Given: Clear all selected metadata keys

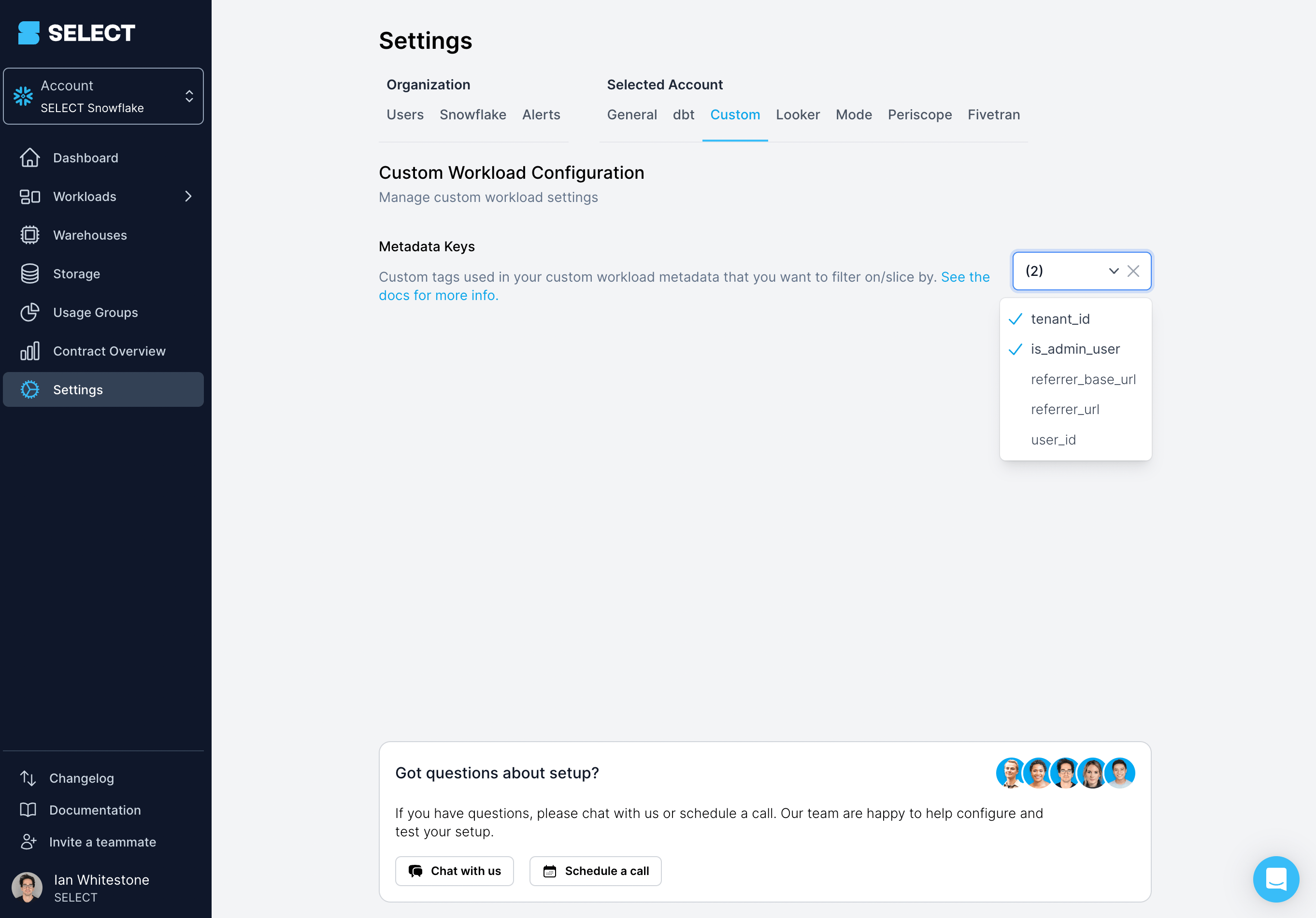Looking at the screenshot, I should [1134, 271].
